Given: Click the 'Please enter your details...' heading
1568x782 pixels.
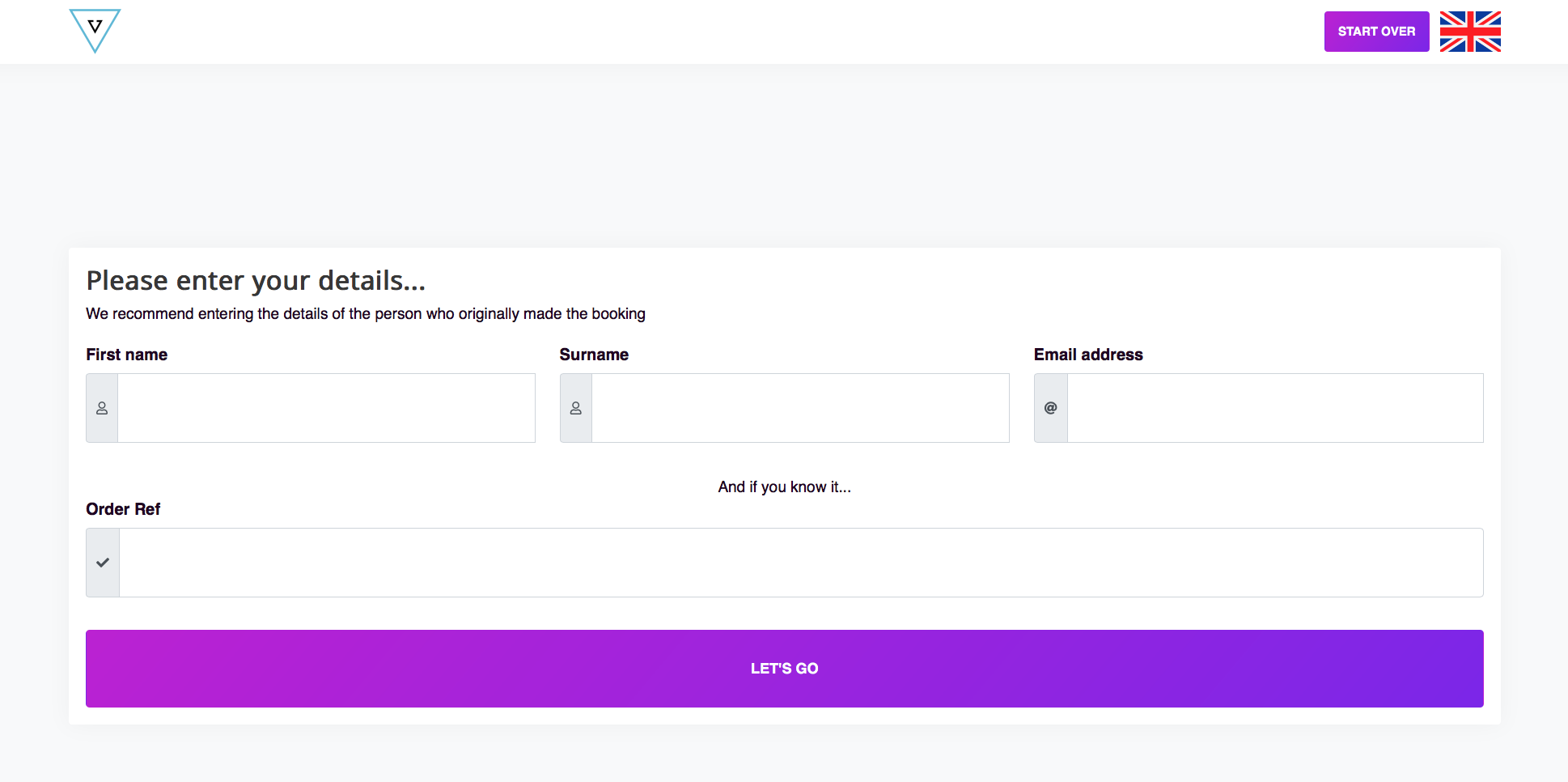Looking at the screenshot, I should (x=256, y=281).
